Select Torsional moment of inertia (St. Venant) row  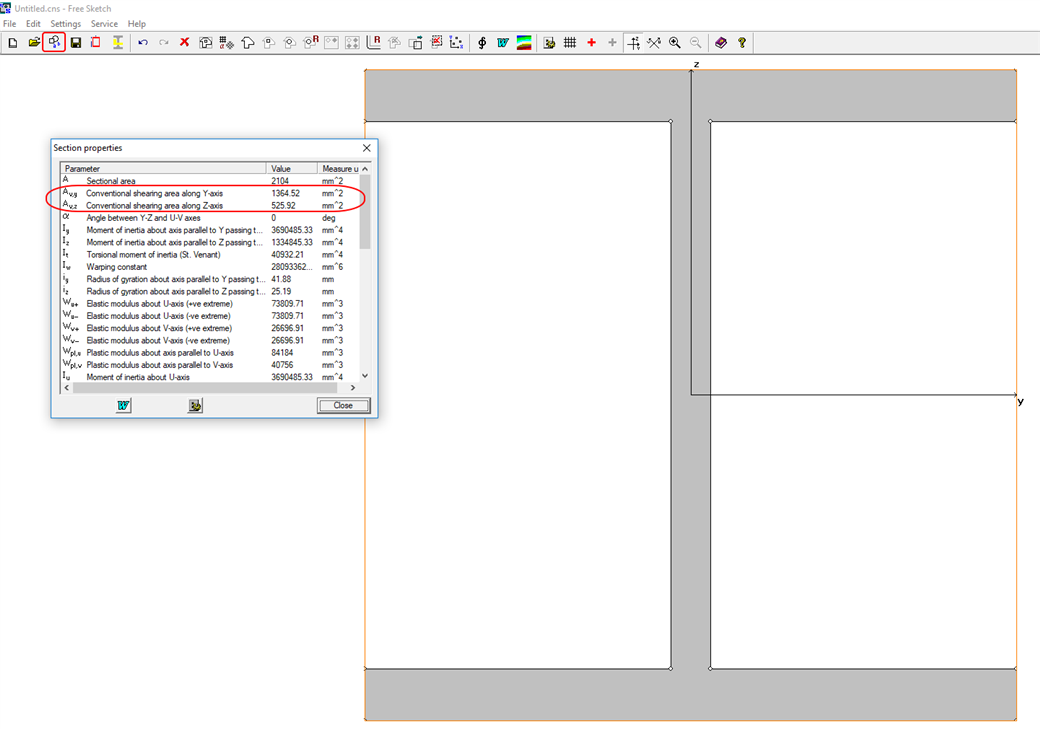[x=210, y=255]
